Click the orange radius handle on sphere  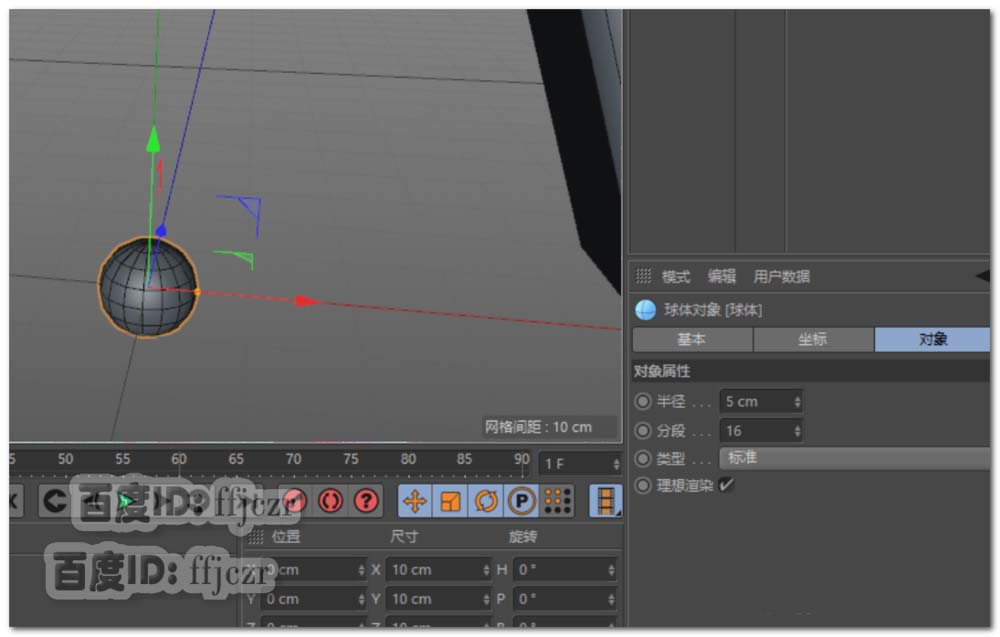197,292
